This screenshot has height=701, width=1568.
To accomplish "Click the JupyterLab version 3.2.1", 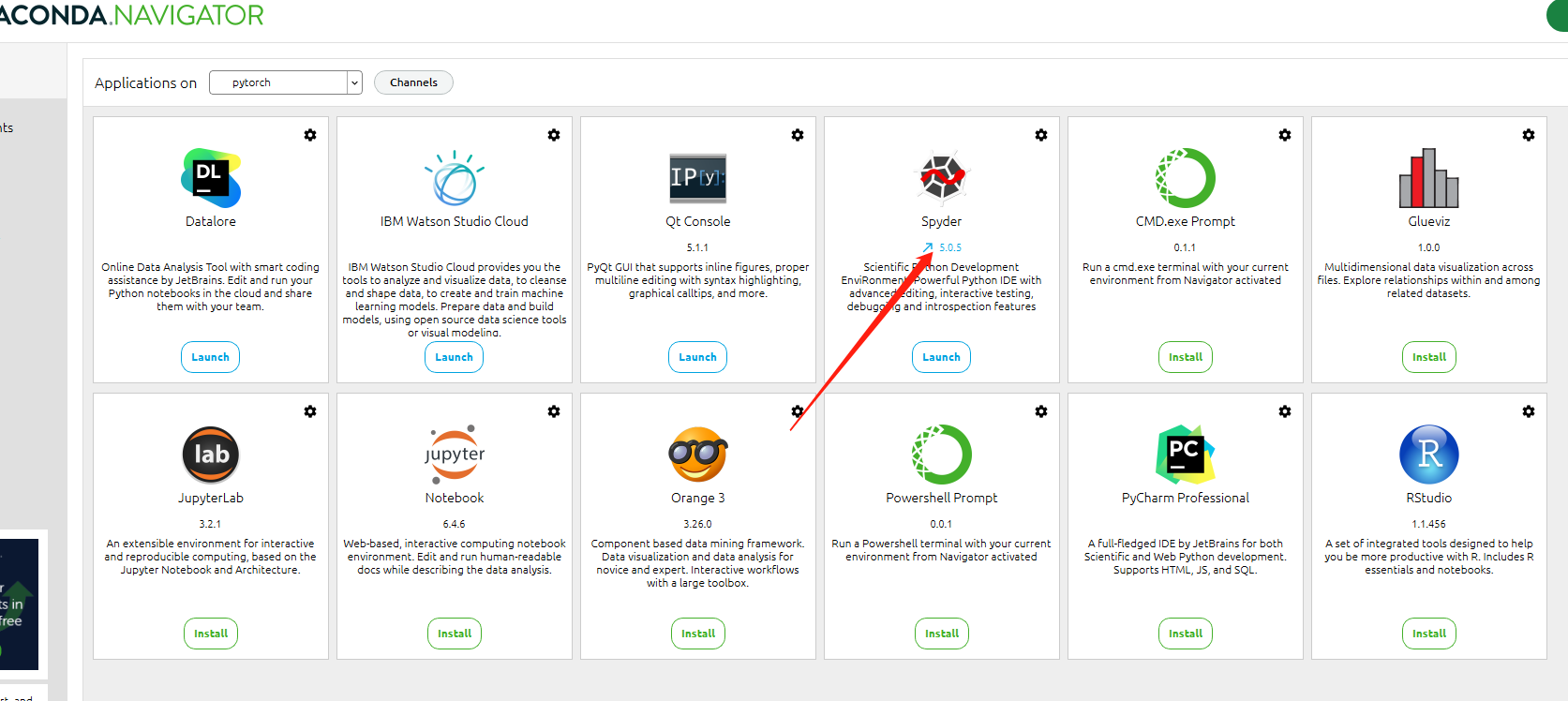I will pyautogui.click(x=210, y=524).
